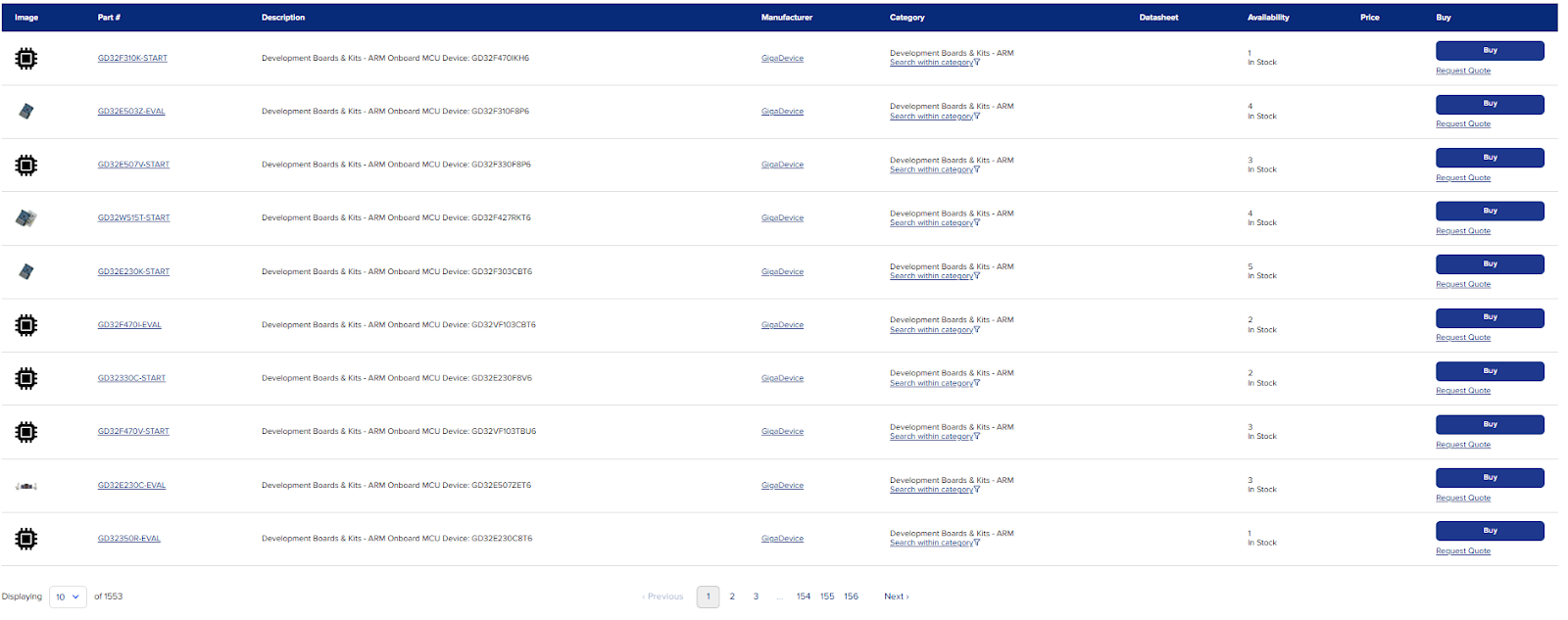Click the filter icon in GD32E507V-START category

(x=977, y=169)
